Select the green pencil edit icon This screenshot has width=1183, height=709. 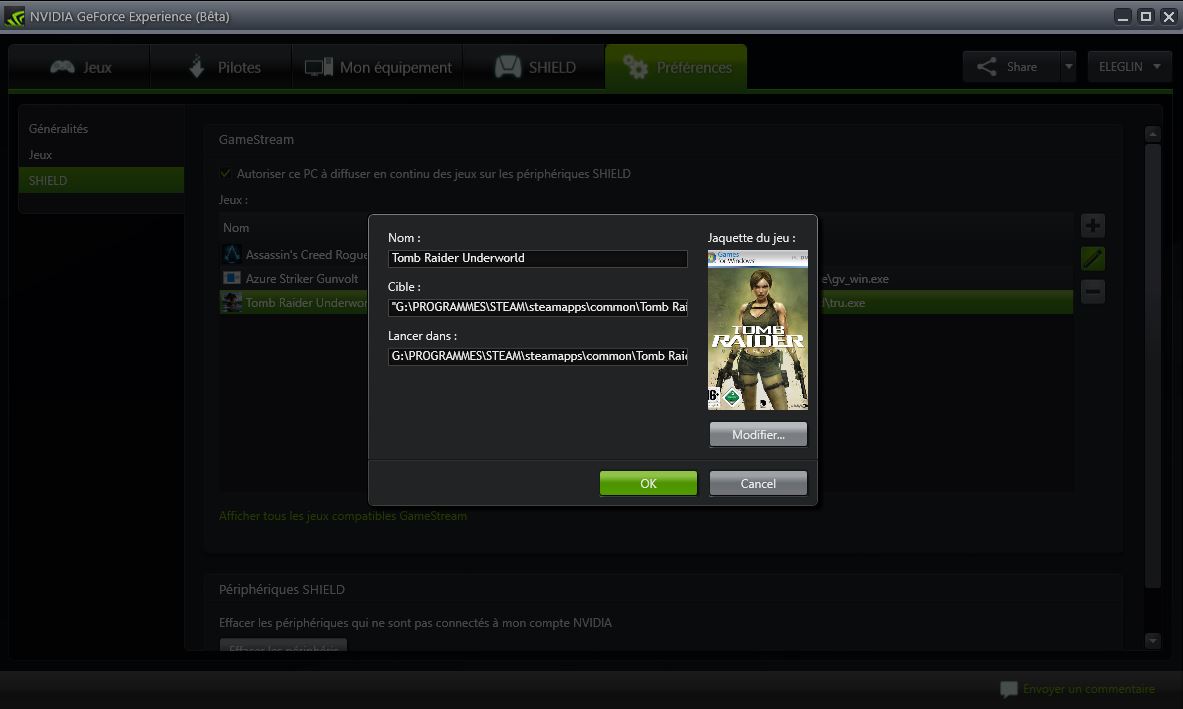(1092, 258)
